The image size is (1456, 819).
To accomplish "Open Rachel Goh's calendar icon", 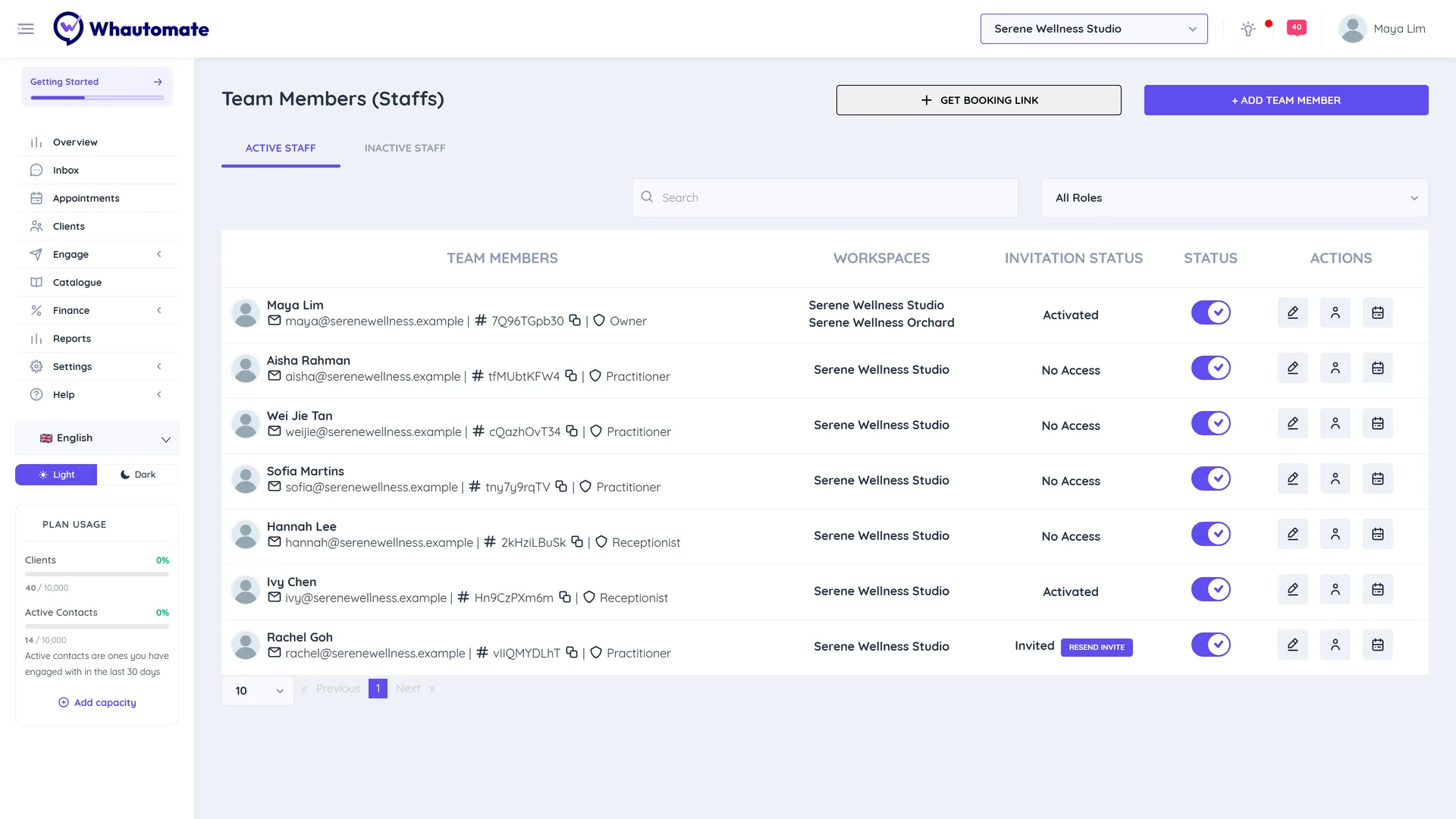I will pos(1378,645).
